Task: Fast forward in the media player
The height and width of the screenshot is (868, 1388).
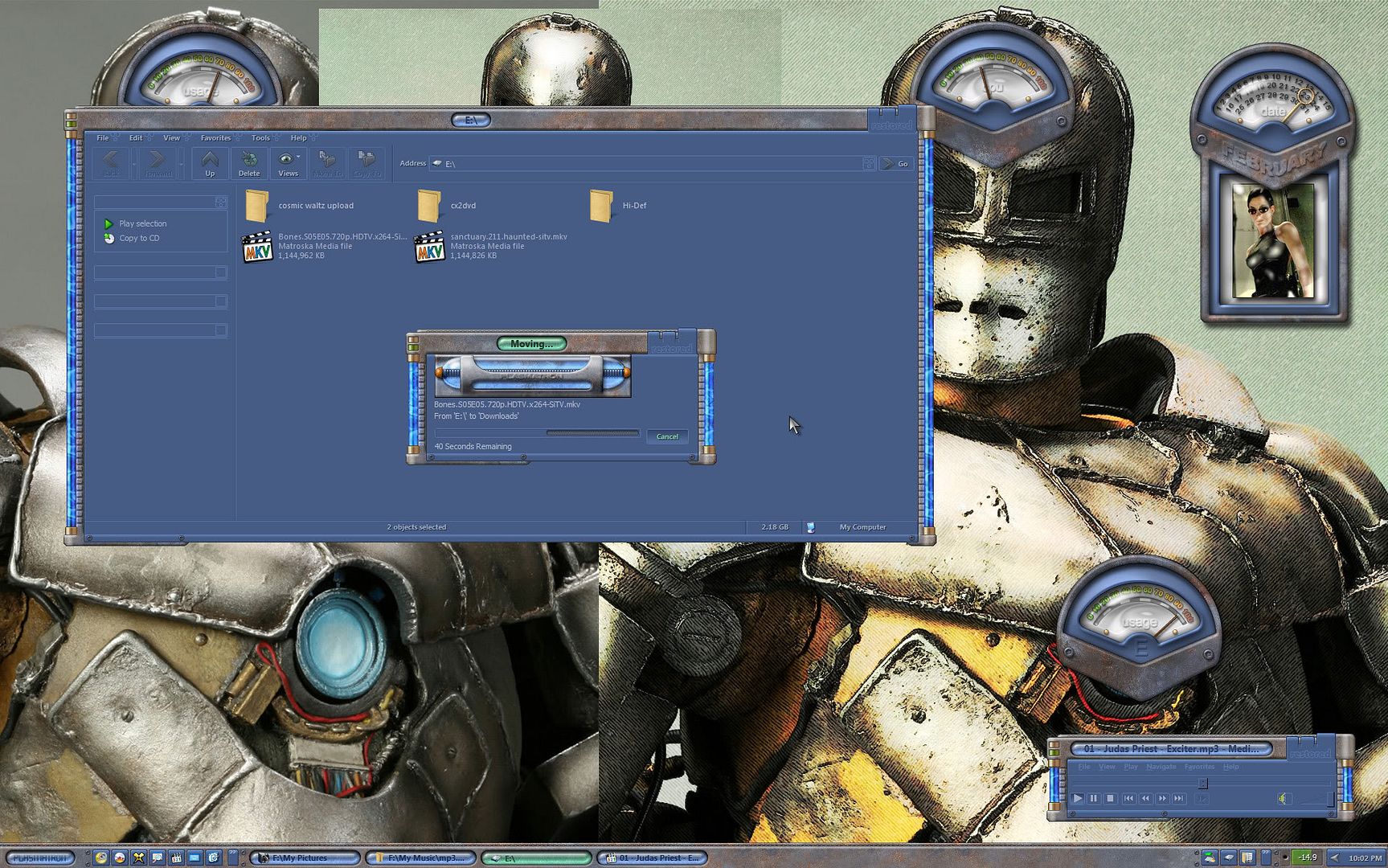Action: [1162, 798]
